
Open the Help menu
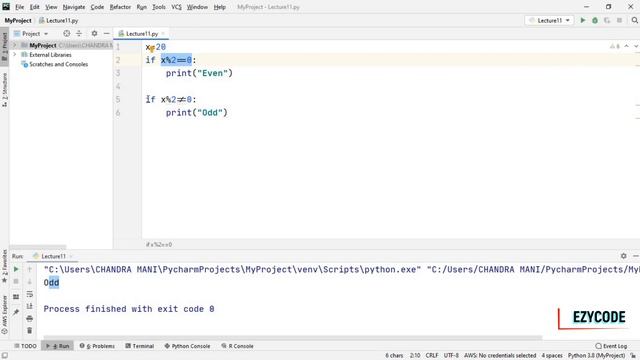point(220,7)
